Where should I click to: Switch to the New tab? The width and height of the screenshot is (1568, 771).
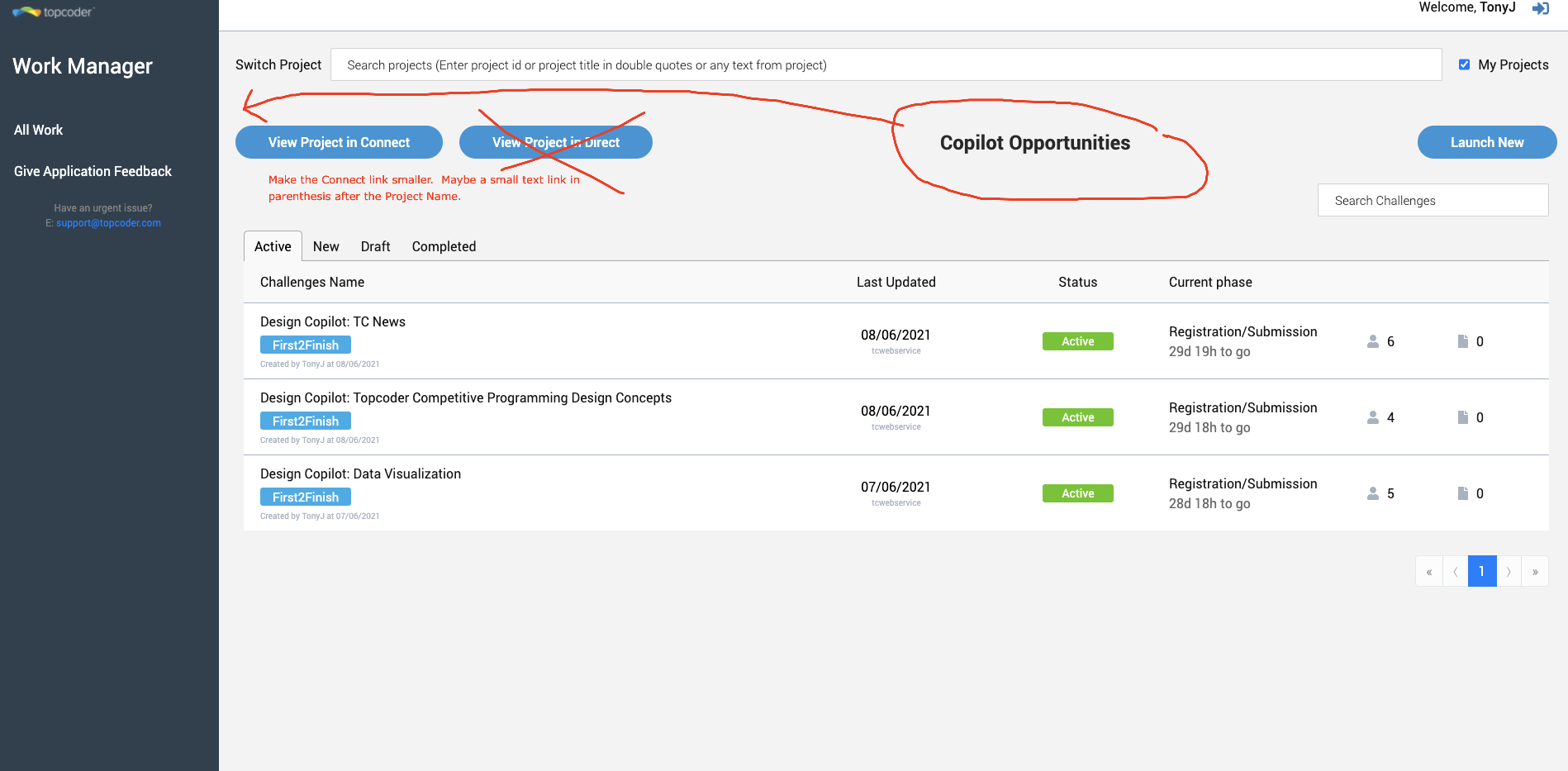point(325,246)
